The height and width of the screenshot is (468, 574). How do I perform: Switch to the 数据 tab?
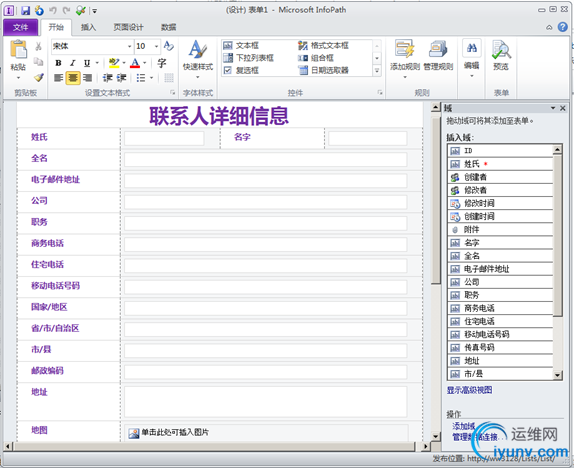(x=168, y=27)
